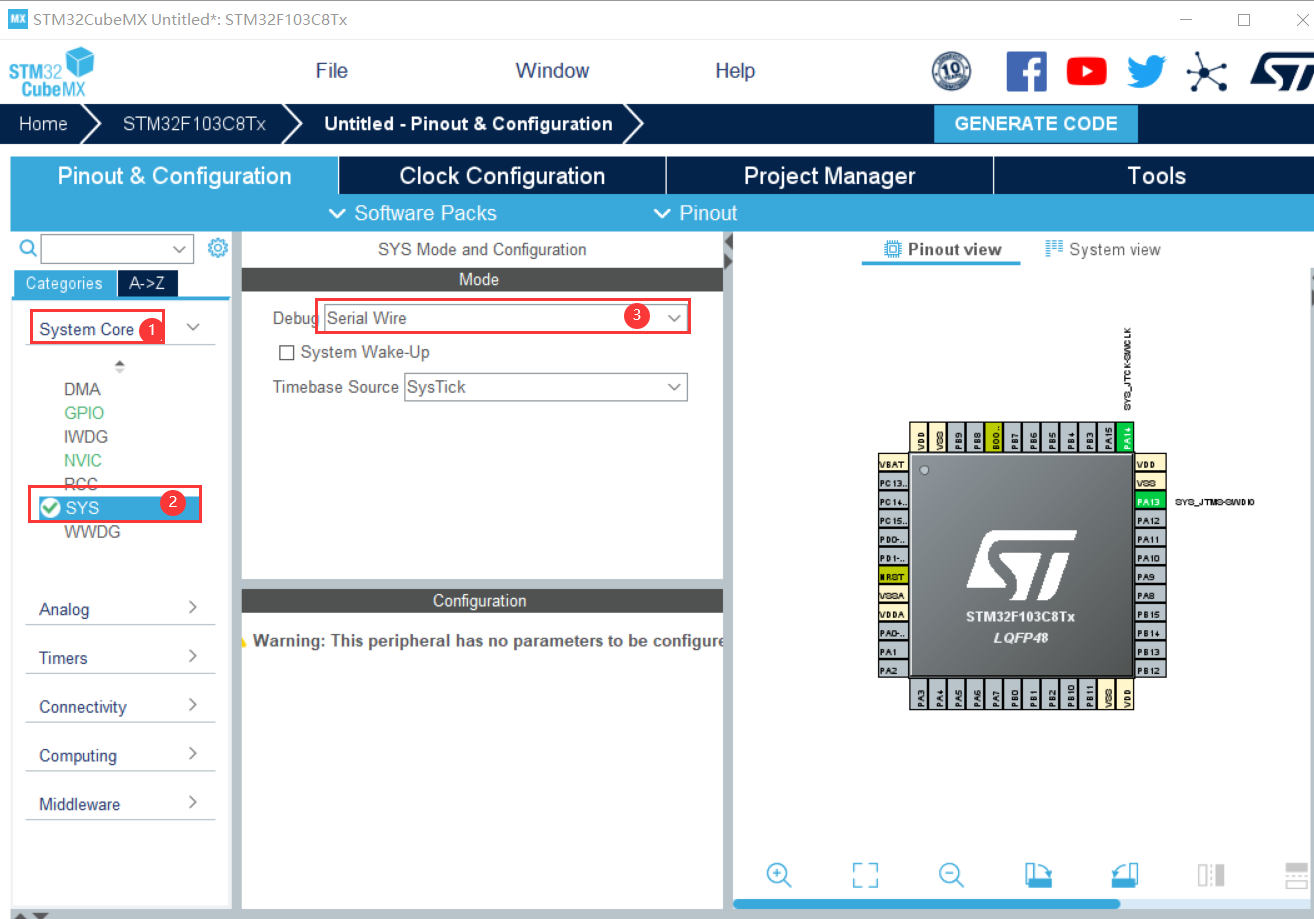Open the Twitter bird icon
This screenshot has height=919, width=1314.
tap(1147, 71)
